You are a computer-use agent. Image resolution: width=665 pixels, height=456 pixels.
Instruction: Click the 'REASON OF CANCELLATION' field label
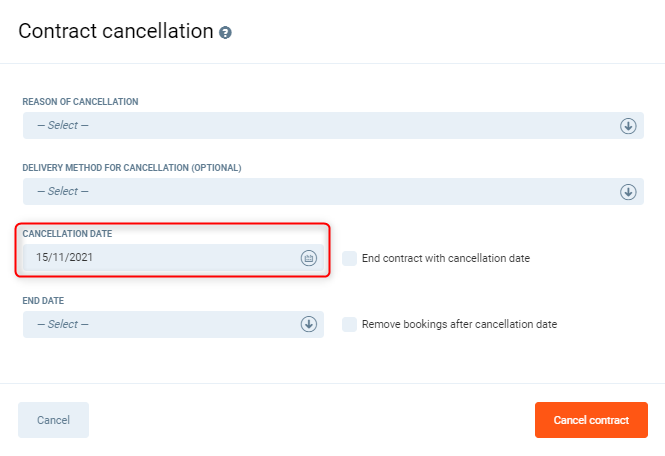80,102
